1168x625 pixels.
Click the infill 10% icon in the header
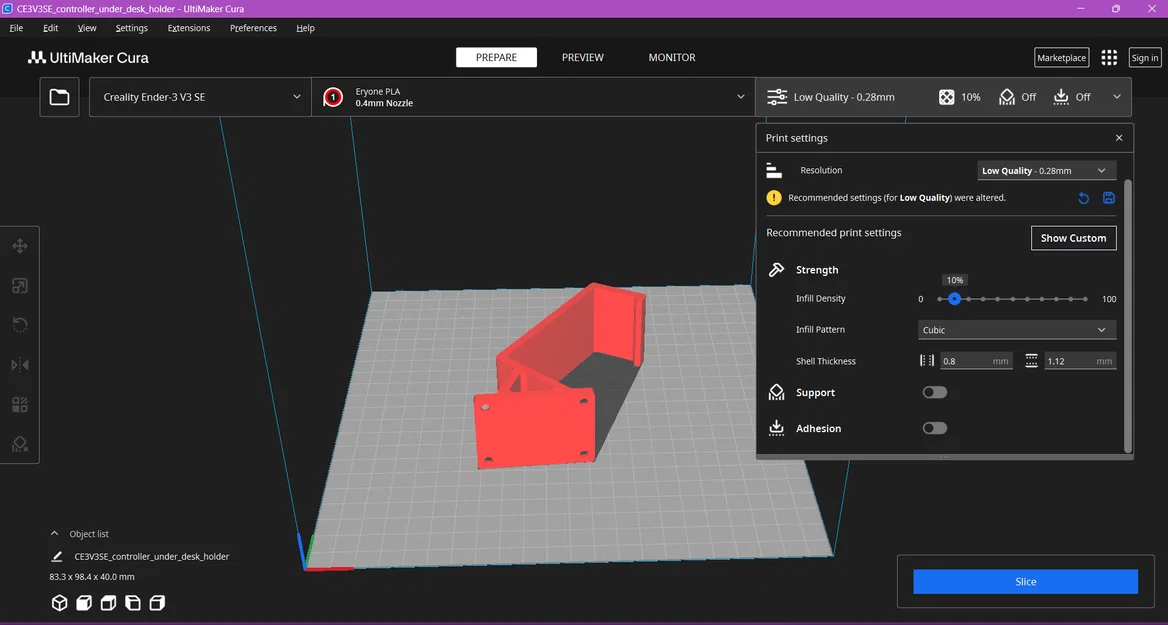[946, 97]
